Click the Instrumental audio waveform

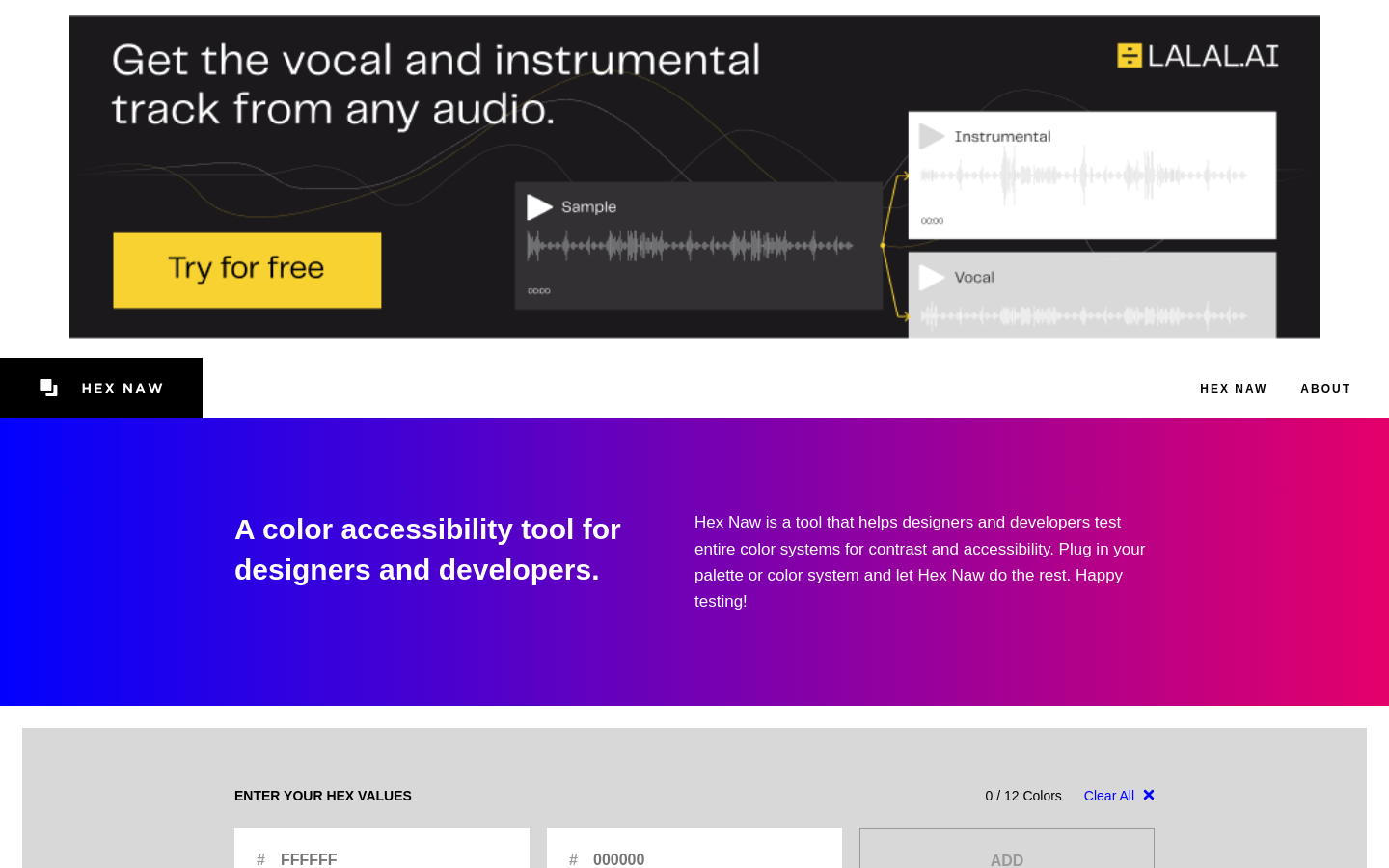coord(1083,176)
